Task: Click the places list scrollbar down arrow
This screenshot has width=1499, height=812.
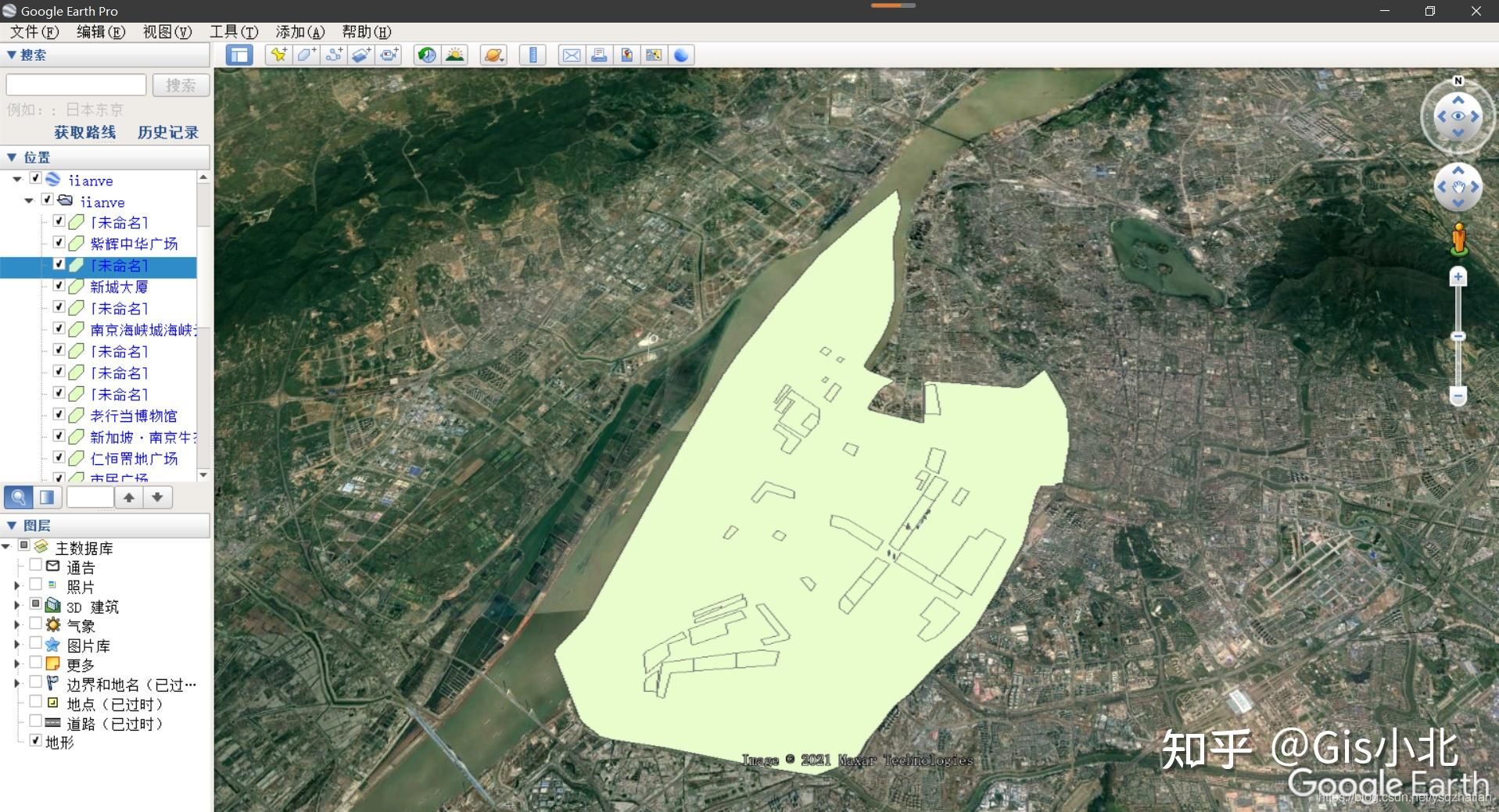Action: pos(203,474)
